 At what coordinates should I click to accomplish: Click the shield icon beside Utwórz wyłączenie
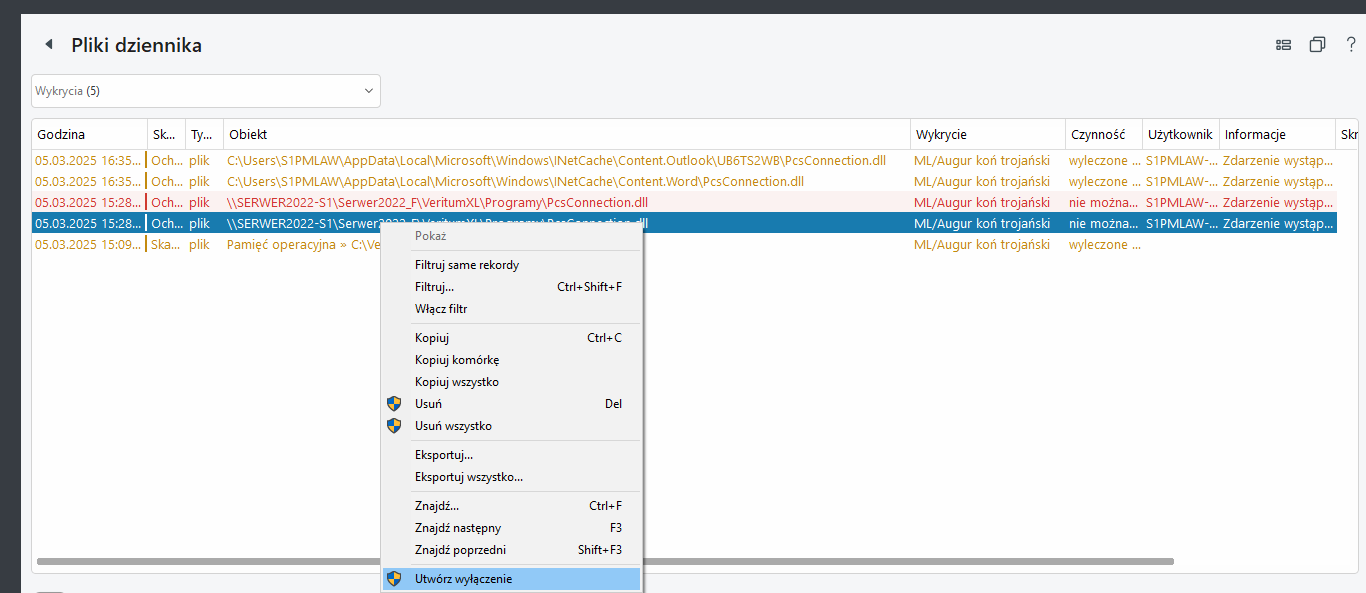394,579
